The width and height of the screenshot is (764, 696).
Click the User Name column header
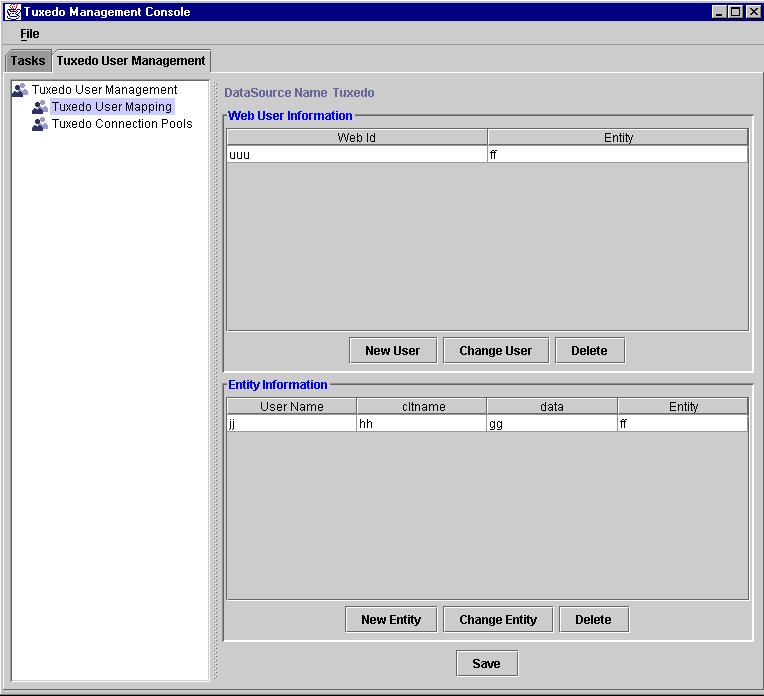292,406
